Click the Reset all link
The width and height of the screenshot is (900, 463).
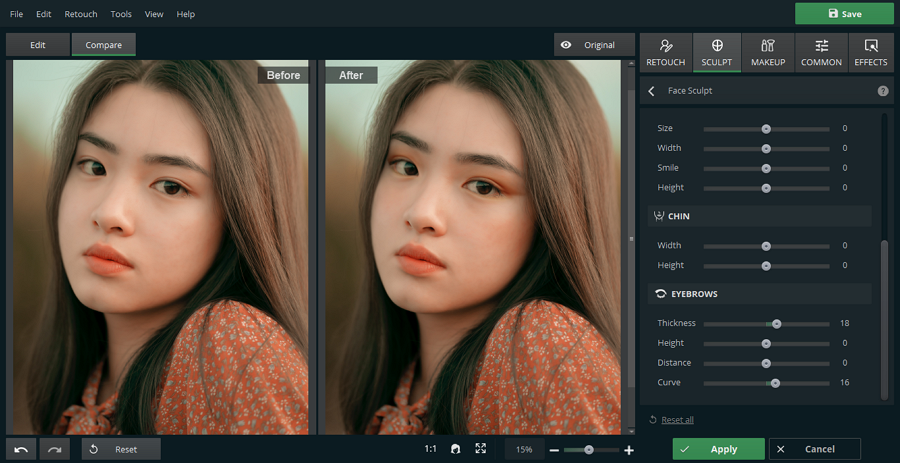click(x=677, y=420)
